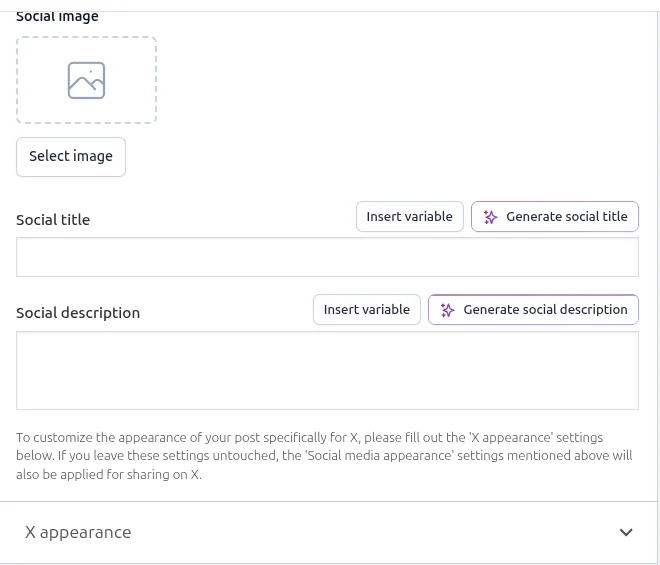Click sparkle icon on Generate social description
Screen dimensions: 660x565
click(447, 310)
